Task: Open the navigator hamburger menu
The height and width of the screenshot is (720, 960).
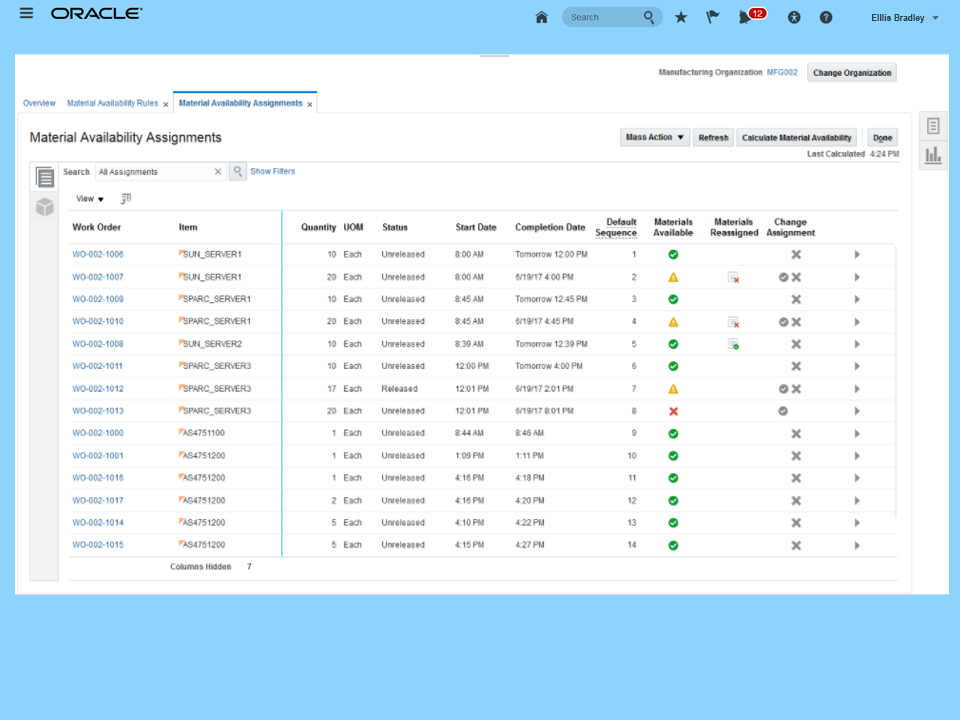Action: pyautogui.click(x=26, y=14)
